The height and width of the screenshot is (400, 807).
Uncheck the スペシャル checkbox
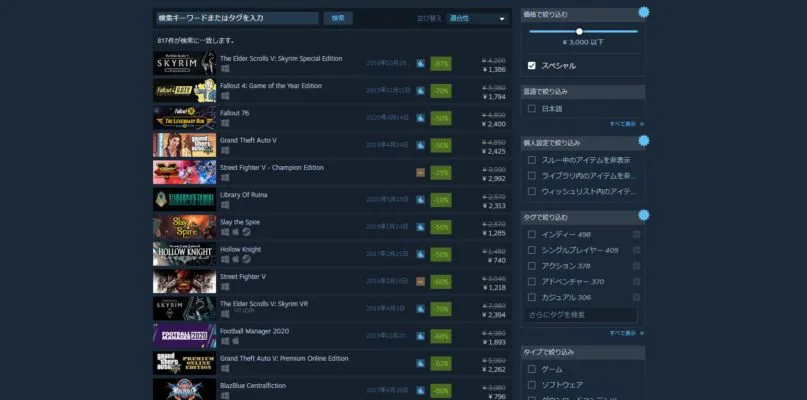coord(532,66)
